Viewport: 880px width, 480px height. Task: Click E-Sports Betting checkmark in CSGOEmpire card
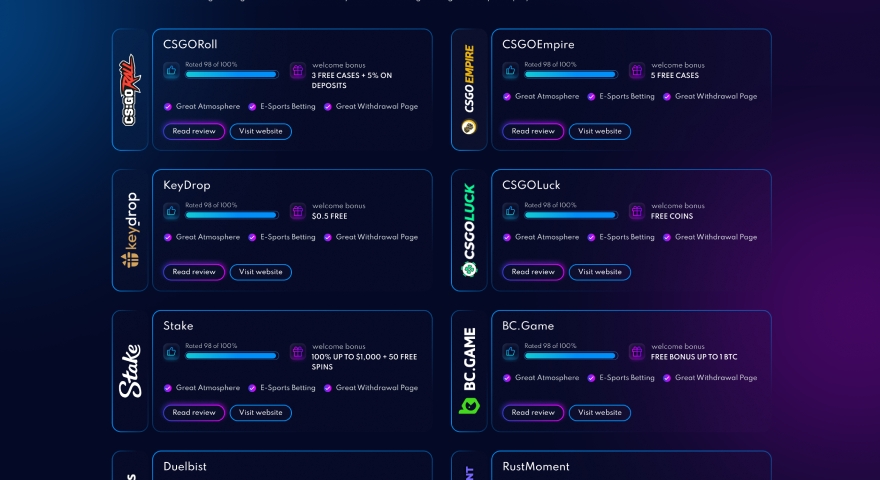[x=591, y=97]
